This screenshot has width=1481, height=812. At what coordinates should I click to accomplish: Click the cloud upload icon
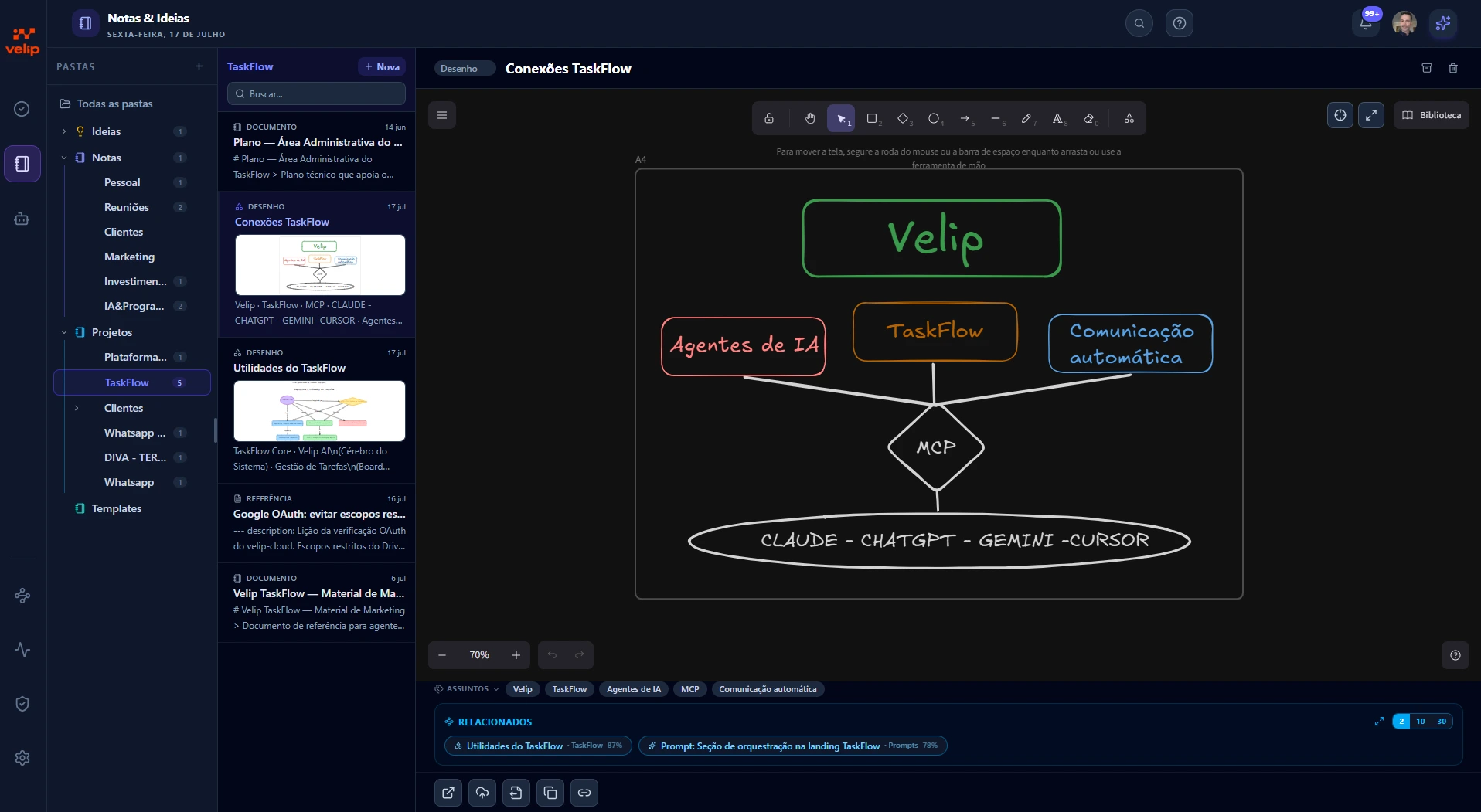click(482, 793)
